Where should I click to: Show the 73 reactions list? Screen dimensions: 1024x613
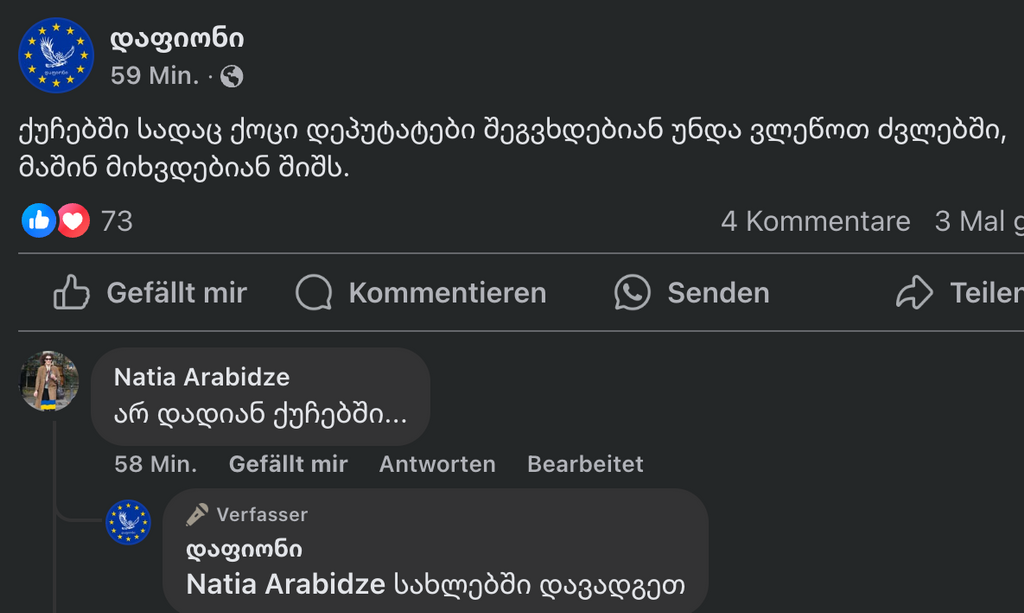coord(117,221)
